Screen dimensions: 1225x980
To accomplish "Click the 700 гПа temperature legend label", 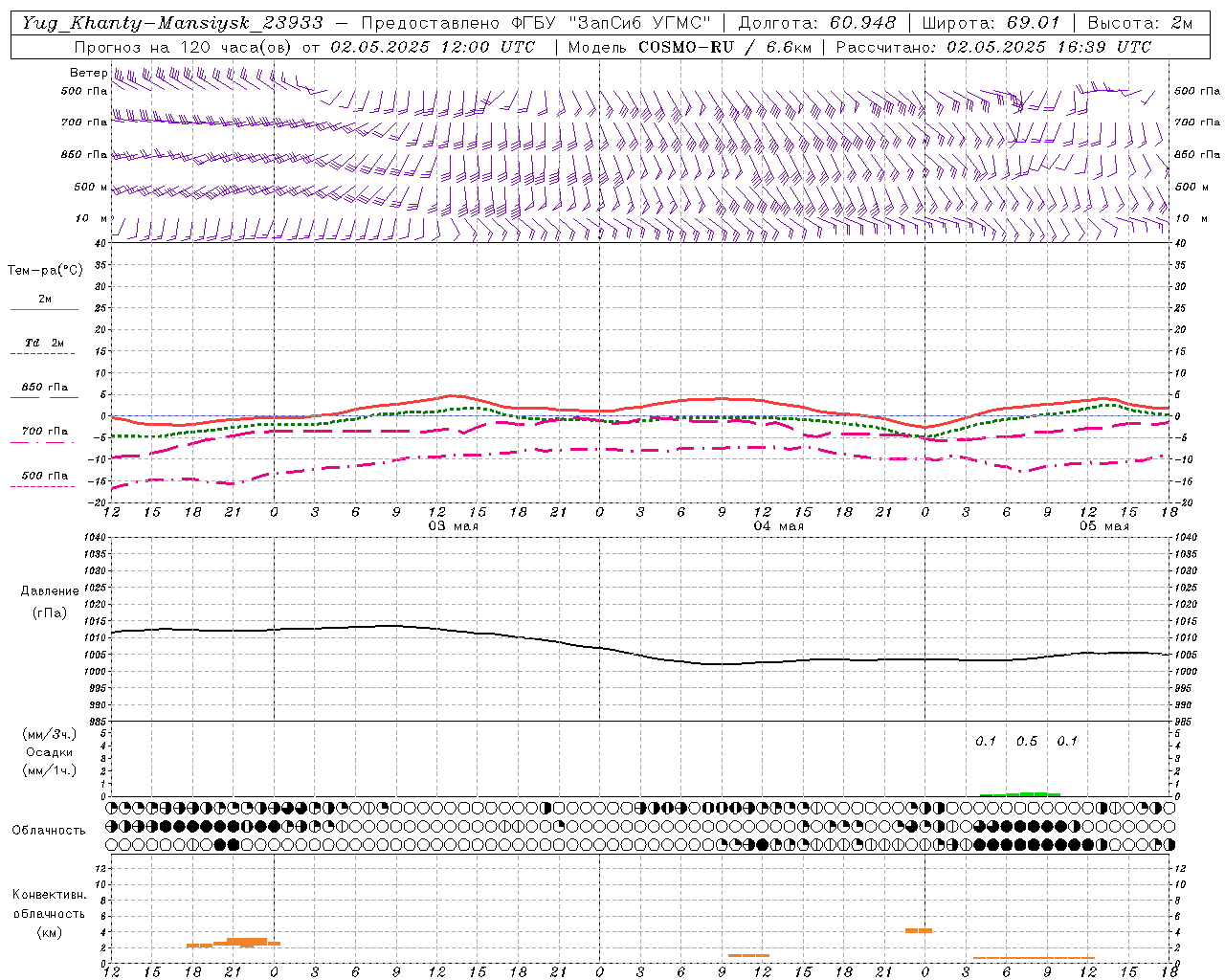I will (x=44, y=431).
